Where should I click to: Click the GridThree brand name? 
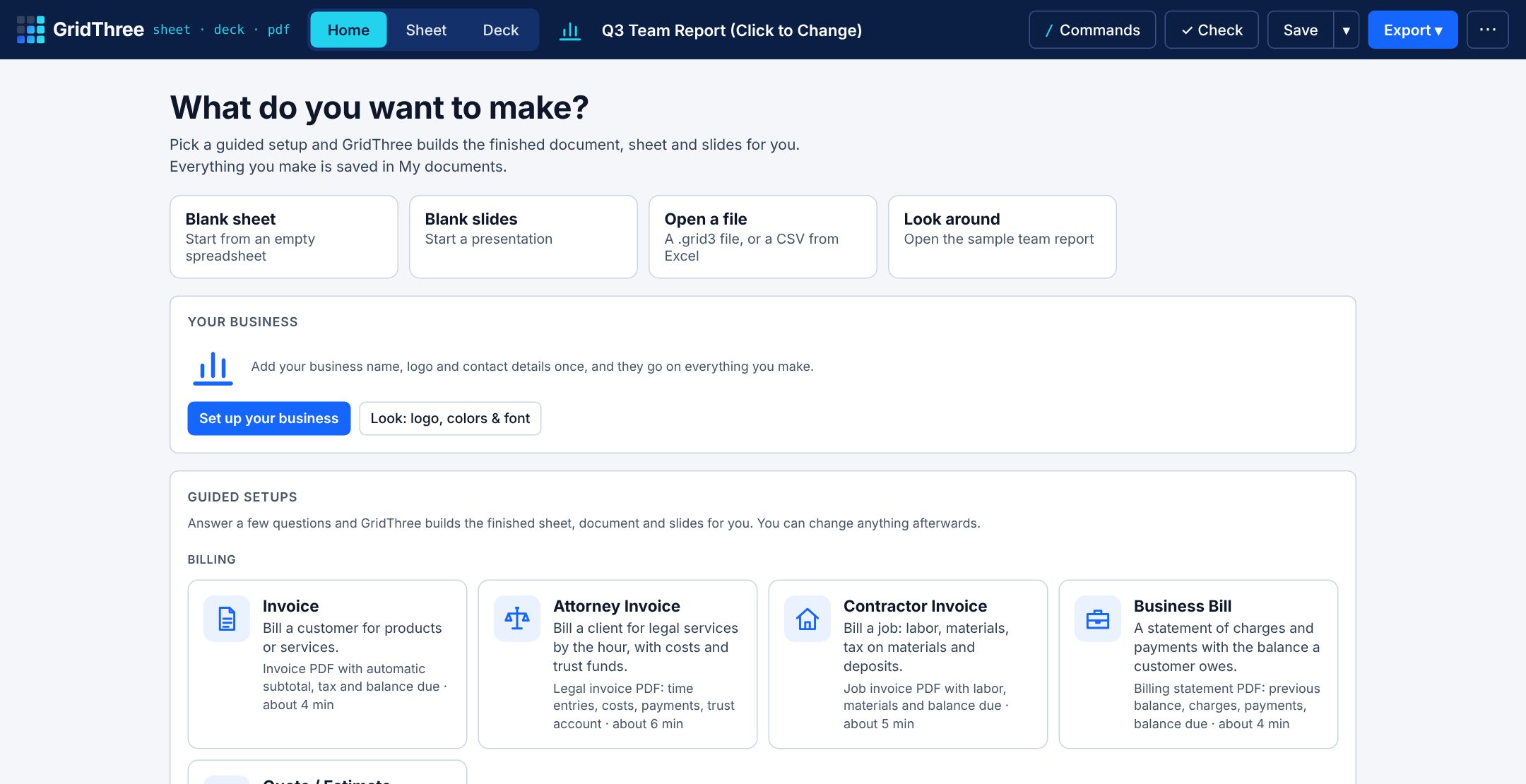[x=98, y=30]
